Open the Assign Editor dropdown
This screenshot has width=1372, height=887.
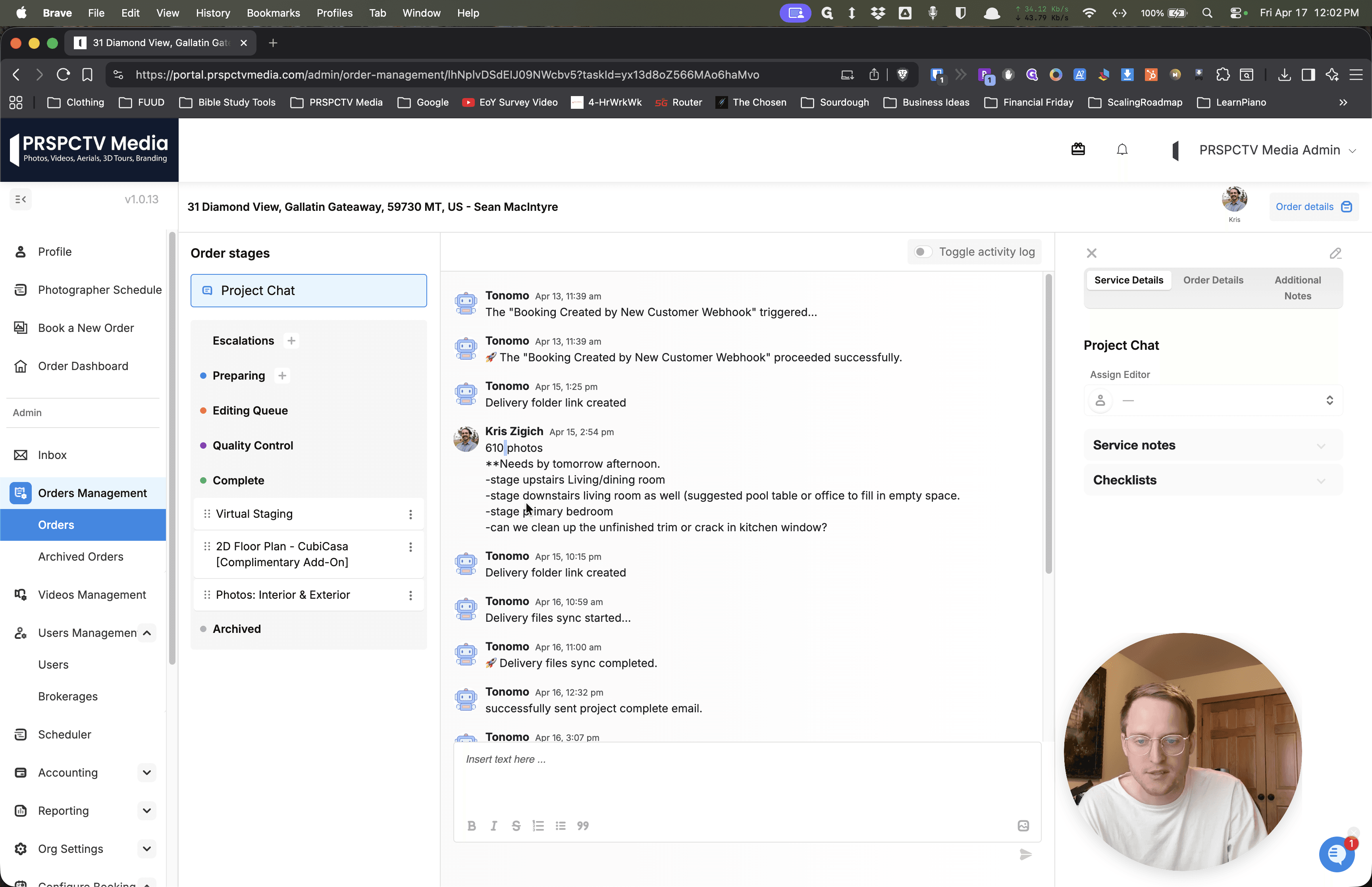pyautogui.click(x=1213, y=400)
